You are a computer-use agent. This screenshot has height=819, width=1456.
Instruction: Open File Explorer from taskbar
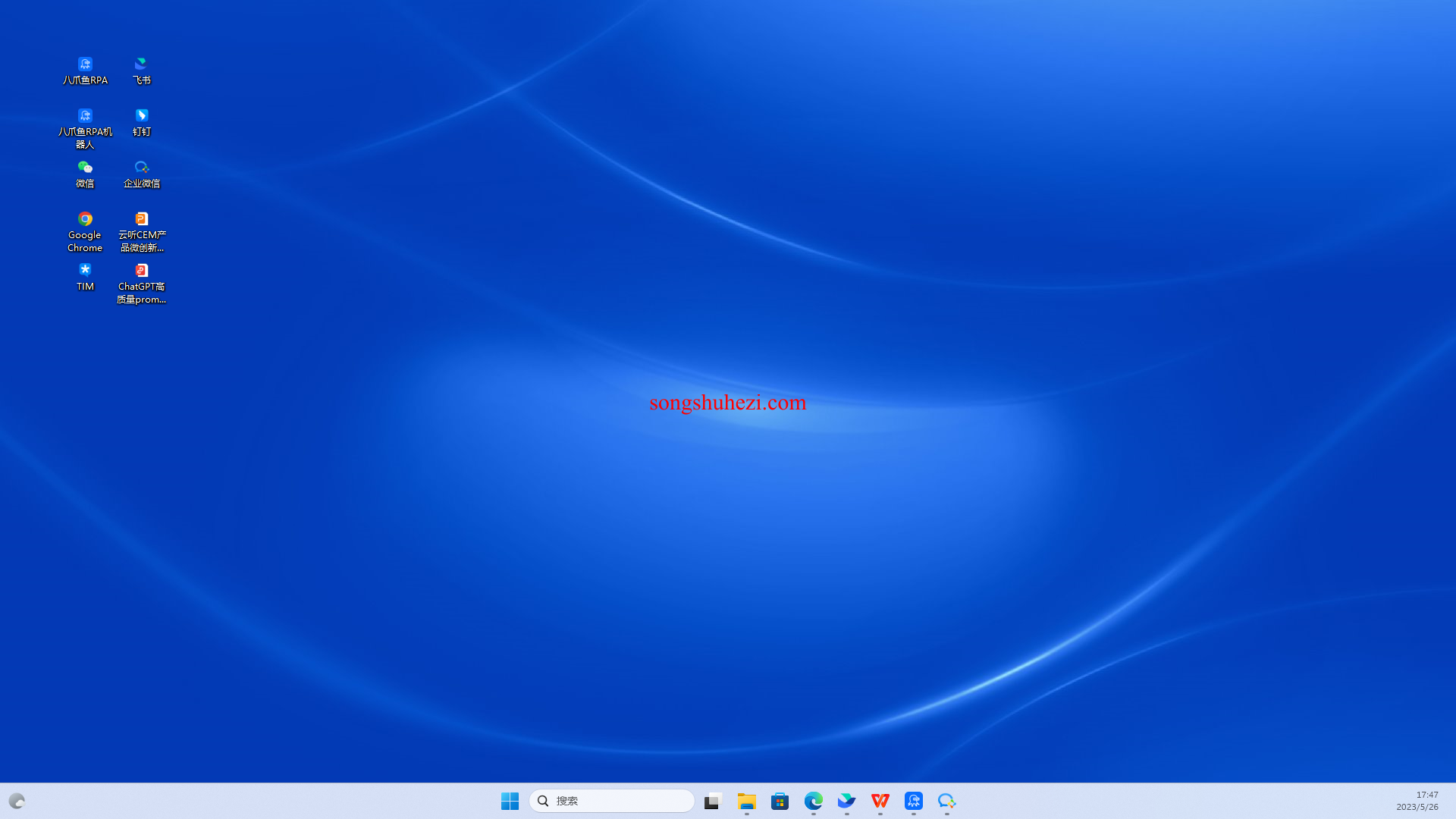(x=746, y=801)
